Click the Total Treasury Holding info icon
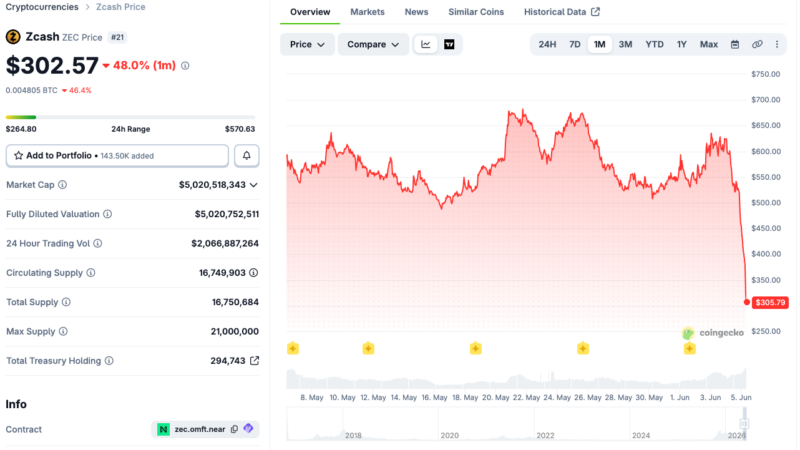This screenshot has width=800, height=450. click(109, 361)
